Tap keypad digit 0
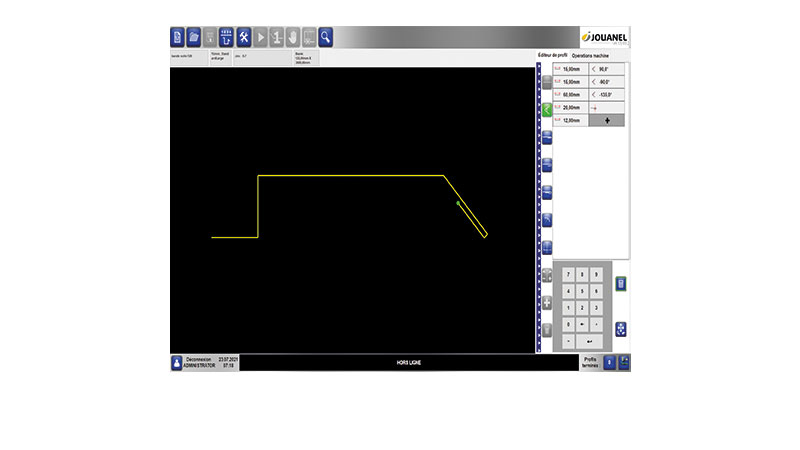 (568, 324)
